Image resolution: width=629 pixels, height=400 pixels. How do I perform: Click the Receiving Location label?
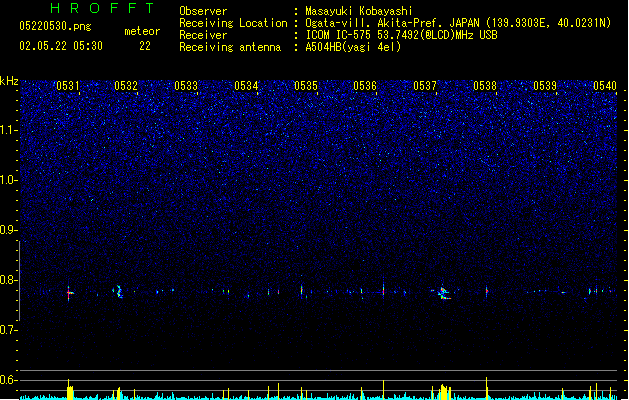point(233,23)
